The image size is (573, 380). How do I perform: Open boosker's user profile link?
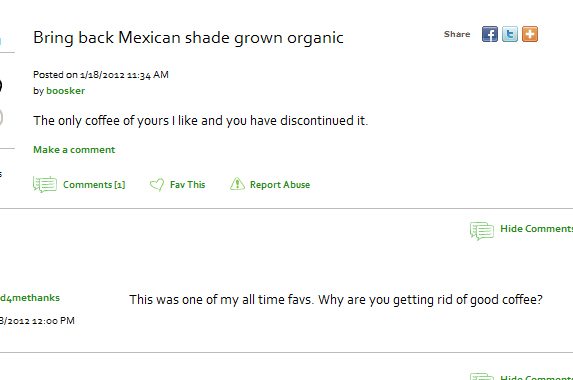click(x=65, y=91)
